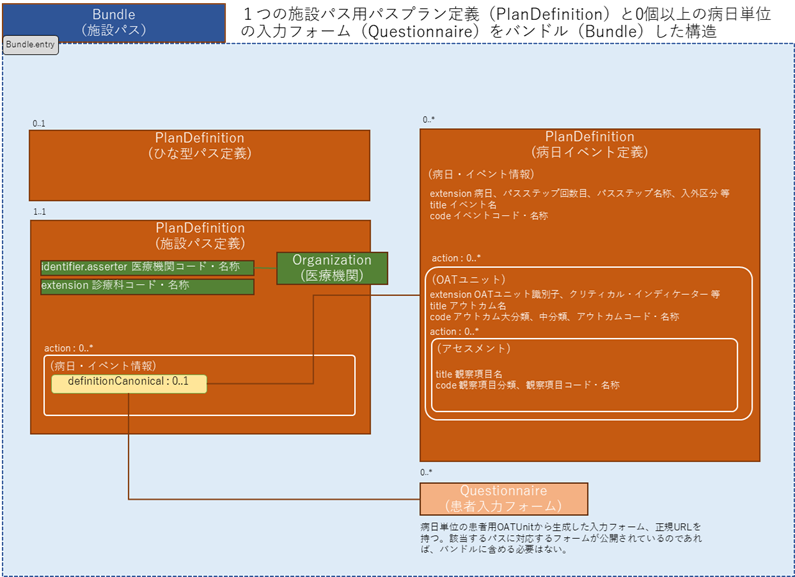Click the Organization (医療機関) box
This screenshot has height=577, width=795.
click(331, 267)
